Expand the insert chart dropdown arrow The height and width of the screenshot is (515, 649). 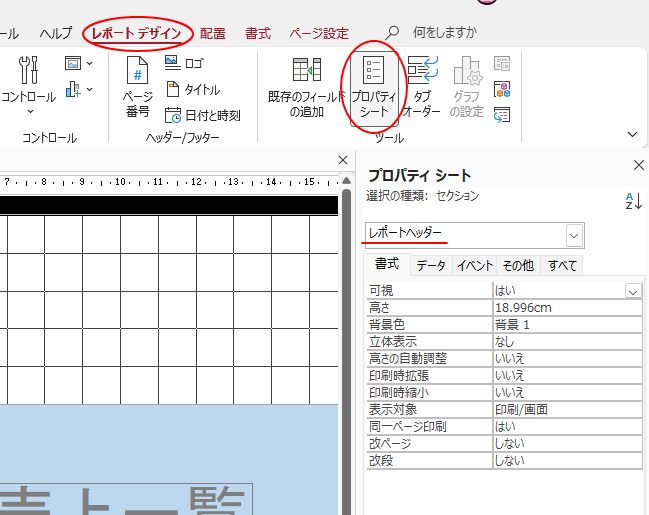tap(89, 89)
